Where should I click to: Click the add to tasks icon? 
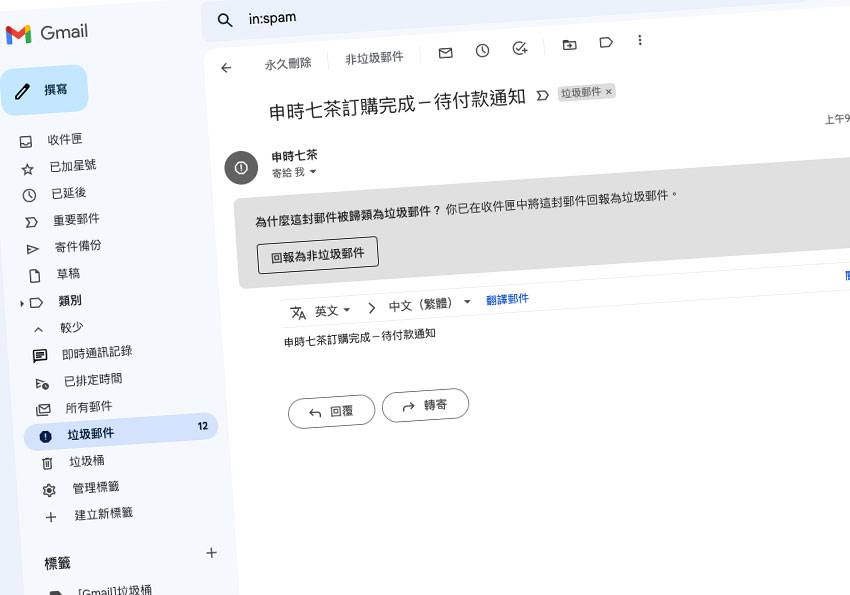coord(519,48)
